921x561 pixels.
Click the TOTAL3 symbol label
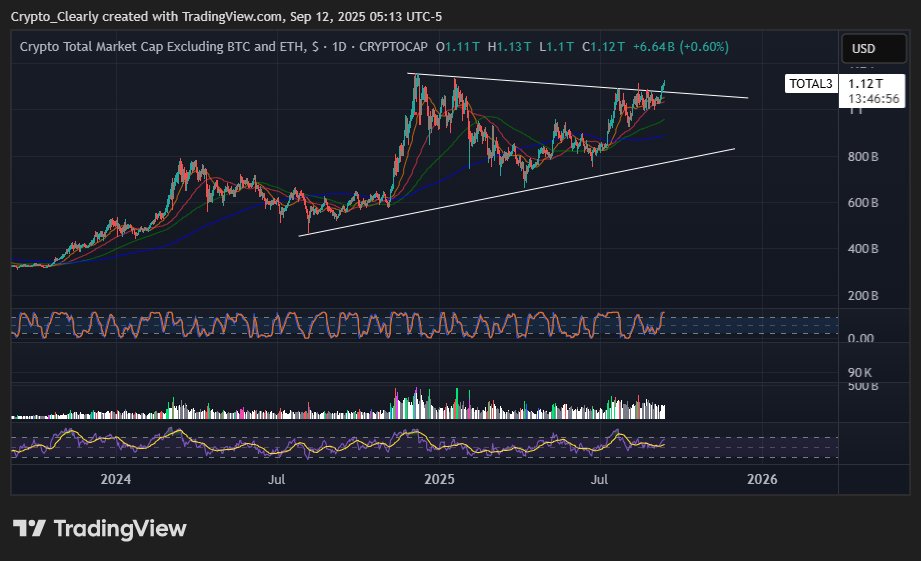click(x=811, y=83)
